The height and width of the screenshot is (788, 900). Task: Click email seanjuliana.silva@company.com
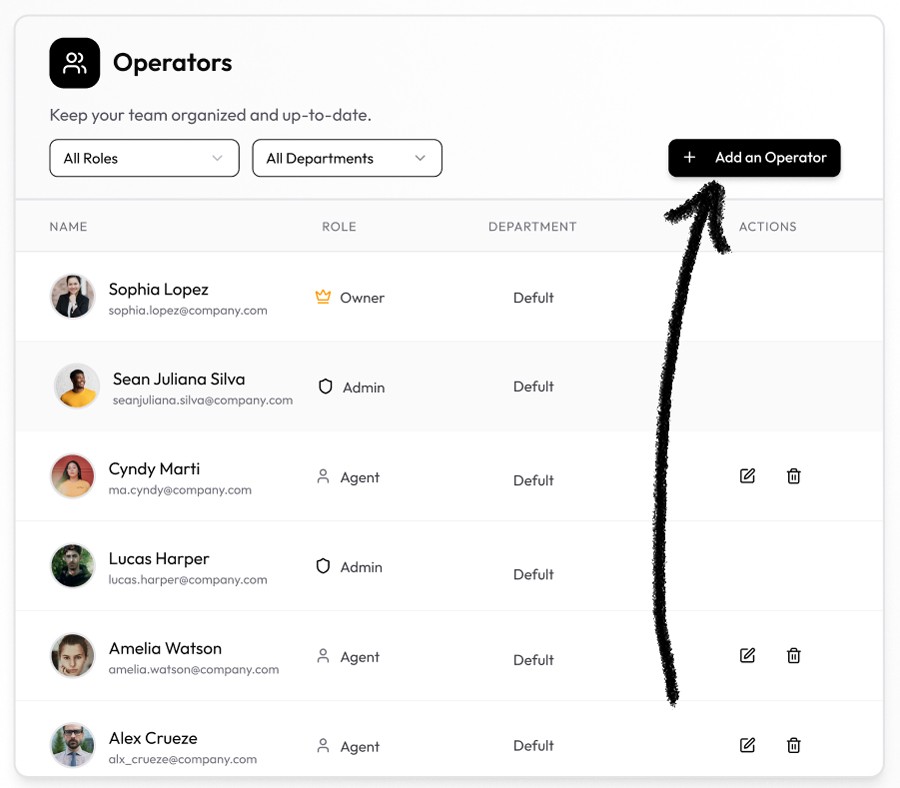[203, 400]
